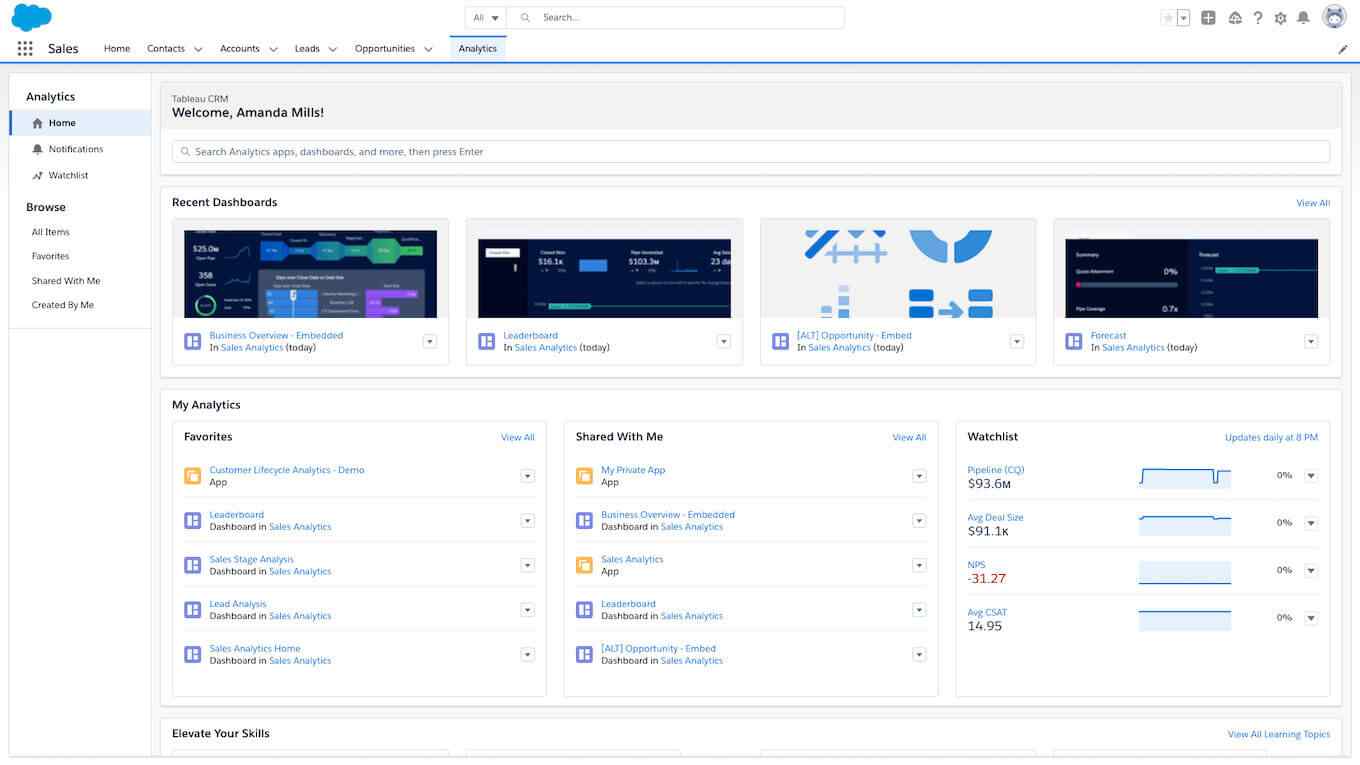1360x765 pixels.
Task: Click the Favorites star icon in header
Action: [x=1167, y=18]
